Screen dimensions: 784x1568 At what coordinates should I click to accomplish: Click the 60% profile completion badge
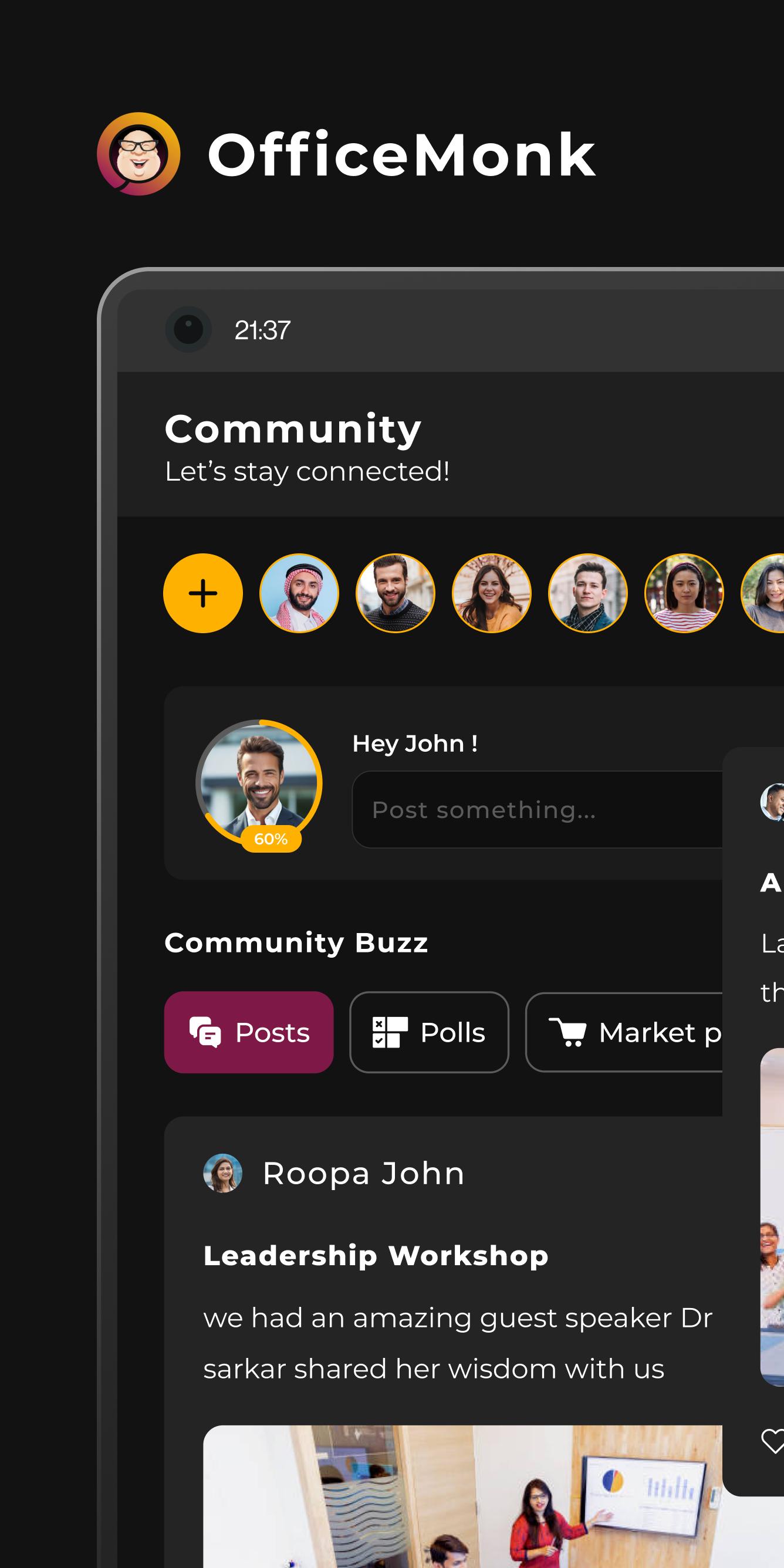click(271, 839)
